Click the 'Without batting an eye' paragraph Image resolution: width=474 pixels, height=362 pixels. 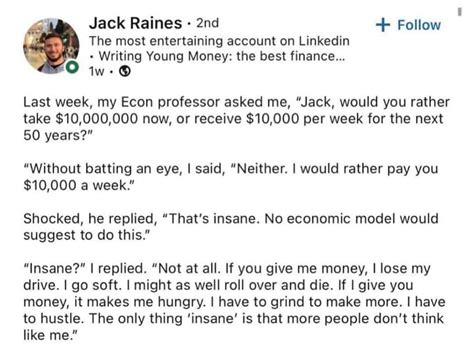[230, 177]
